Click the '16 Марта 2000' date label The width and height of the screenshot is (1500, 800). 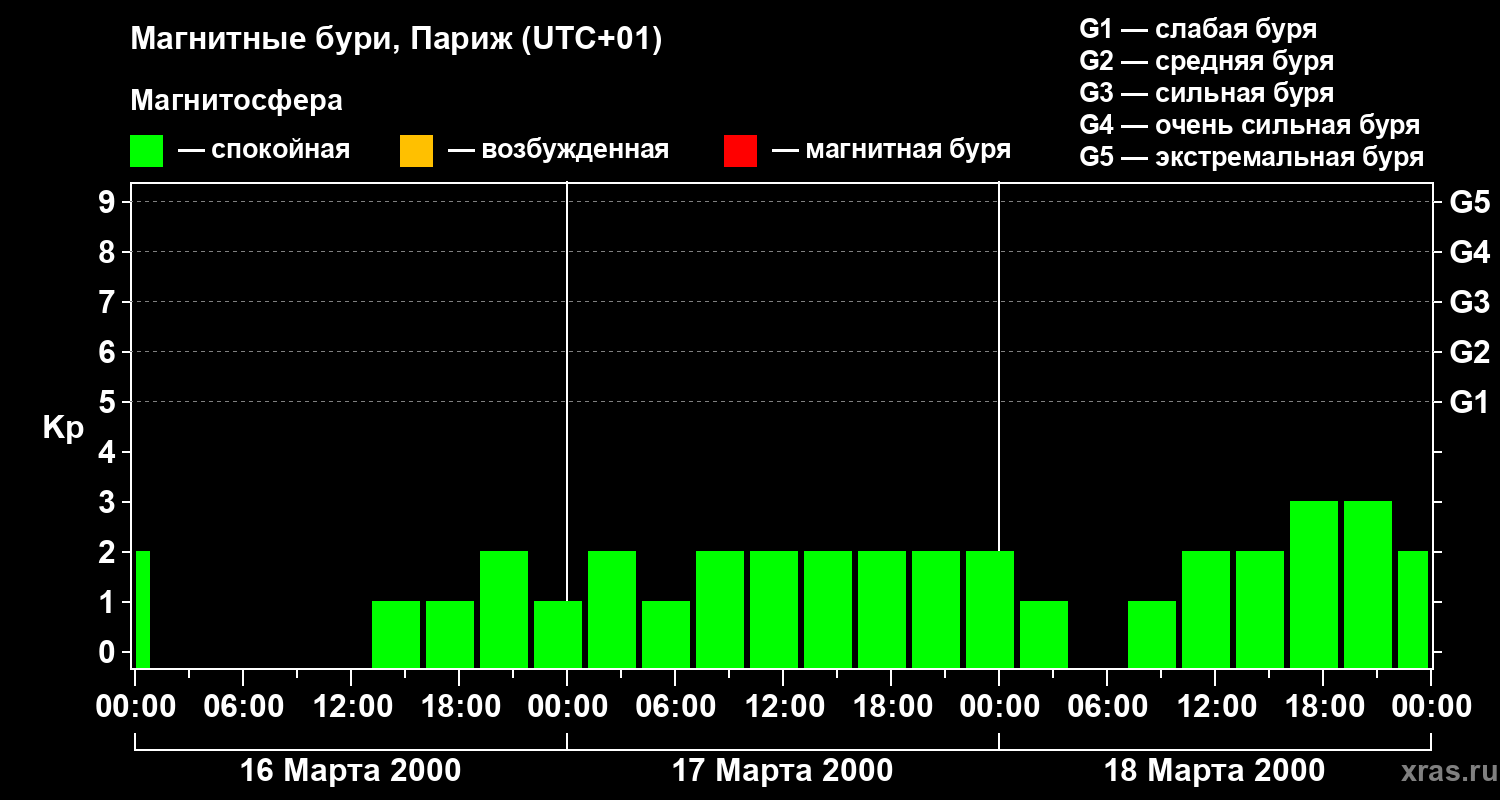351,771
